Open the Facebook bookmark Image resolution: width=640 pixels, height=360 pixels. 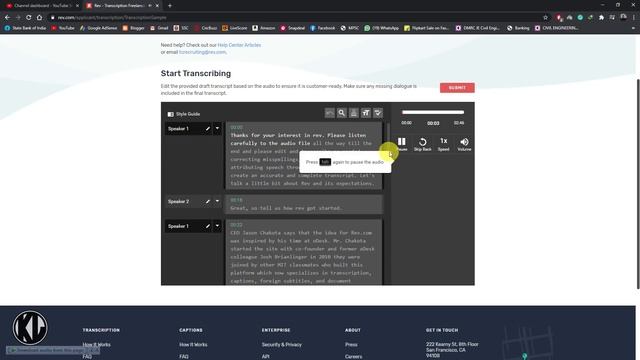(x=322, y=28)
